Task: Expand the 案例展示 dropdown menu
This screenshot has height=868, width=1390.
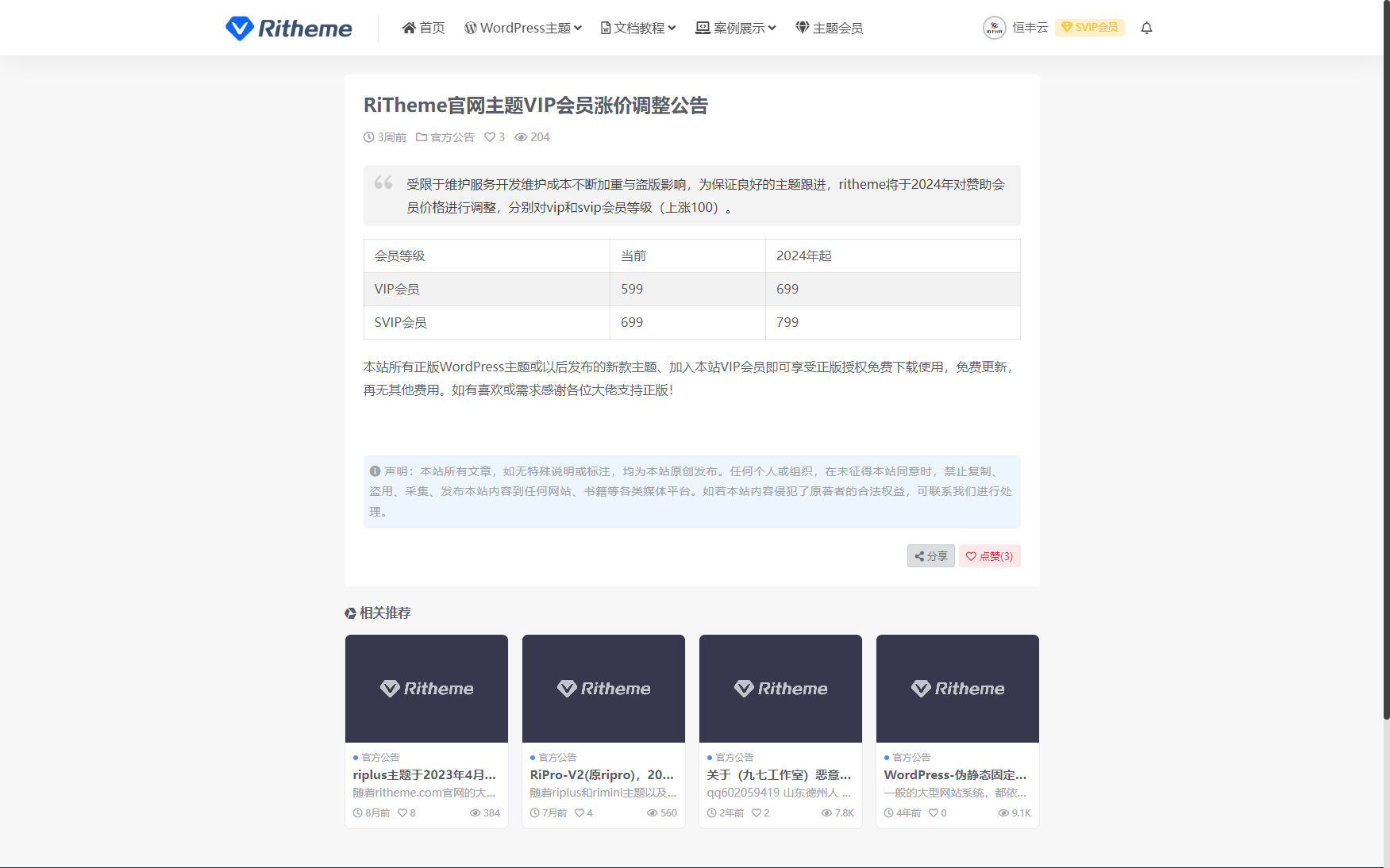Action: [x=736, y=28]
